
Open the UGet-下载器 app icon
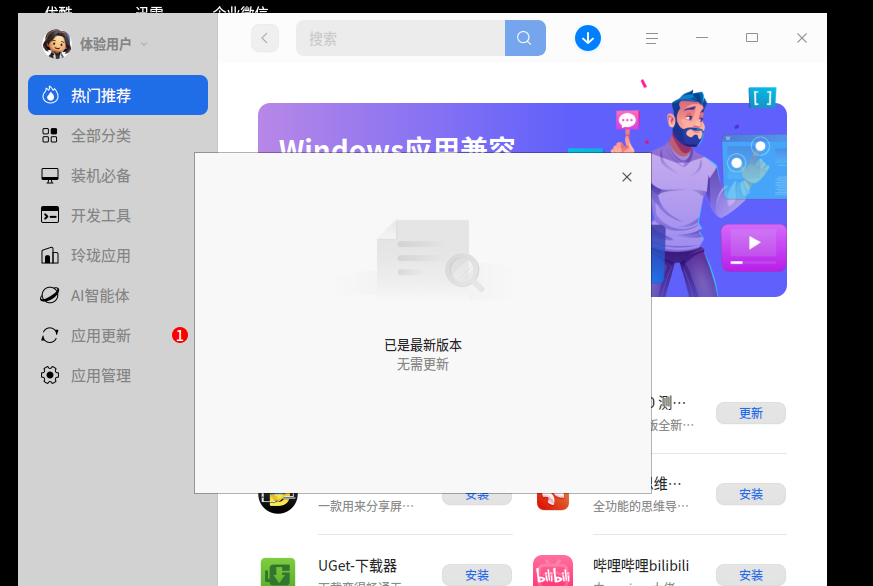coord(278,572)
